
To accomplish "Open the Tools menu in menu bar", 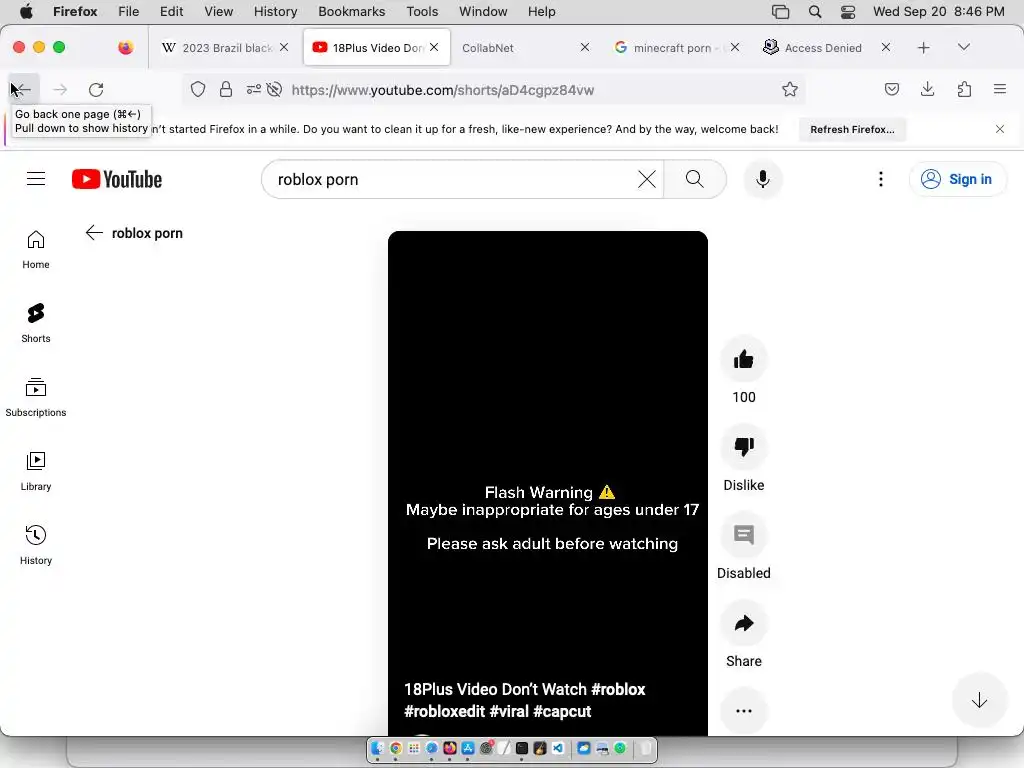I will pos(422,11).
